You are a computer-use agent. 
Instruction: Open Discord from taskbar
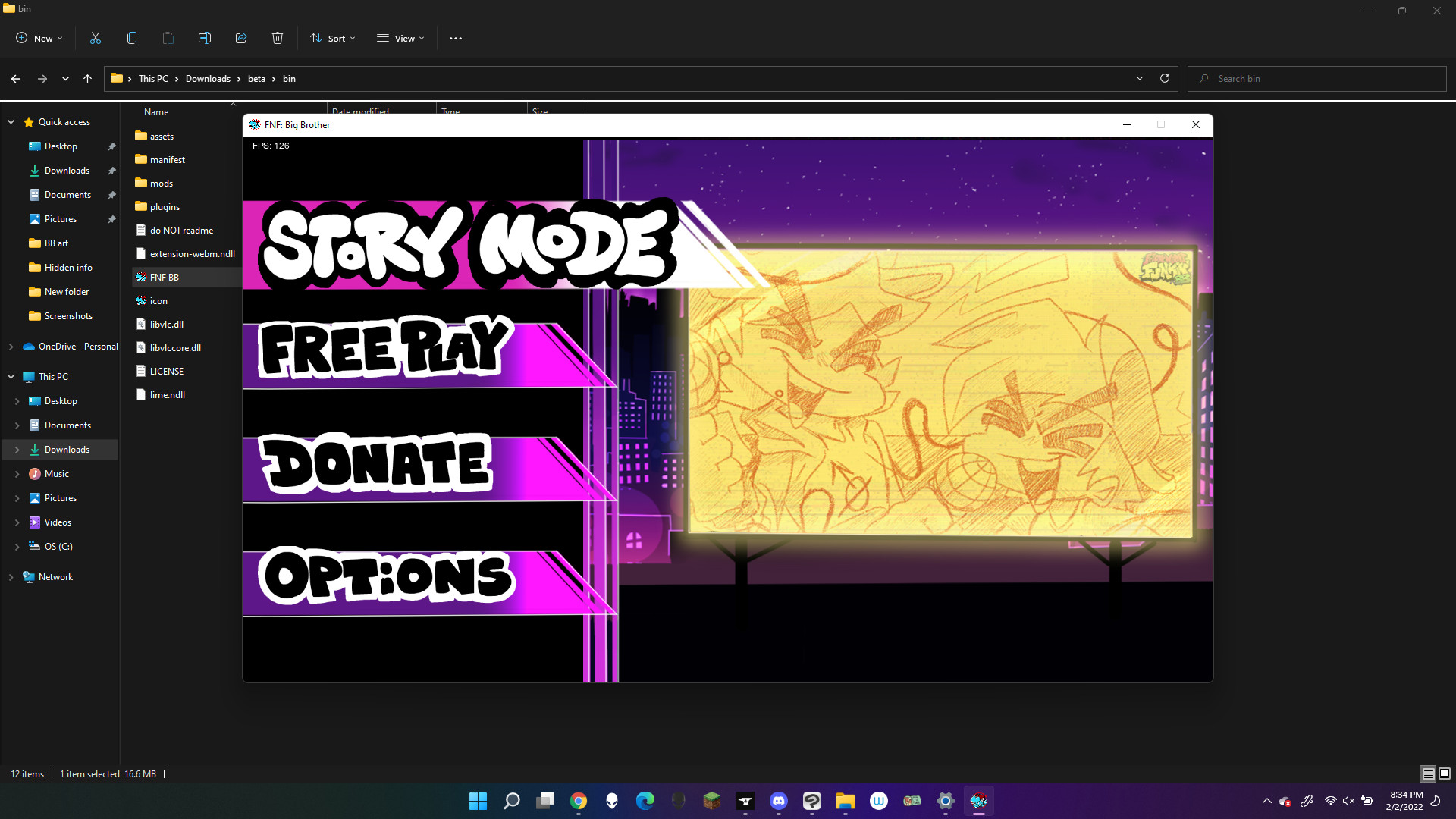coord(779,801)
